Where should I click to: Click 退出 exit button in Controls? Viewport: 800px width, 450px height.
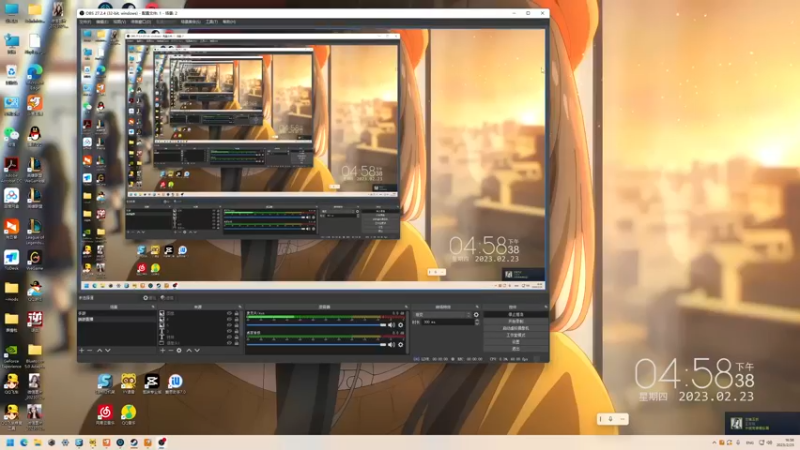pyautogui.click(x=515, y=349)
